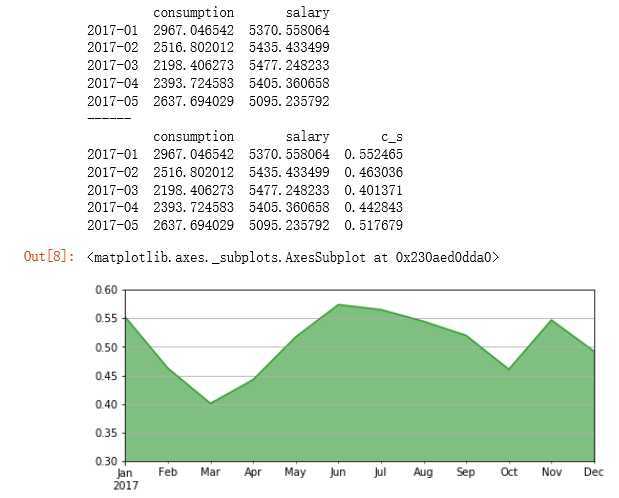Click the Nov x-axis label
Screen dimensions: 619x498
coord(551,472)
